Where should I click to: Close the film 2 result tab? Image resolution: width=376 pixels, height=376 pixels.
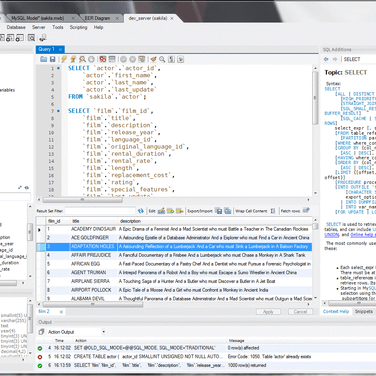pyautogui.click(x=61, y=312)
